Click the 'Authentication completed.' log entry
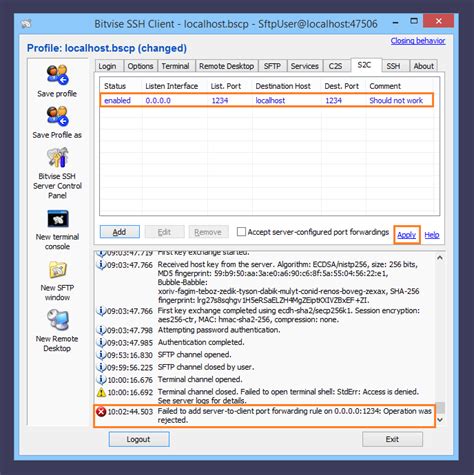474x475 pixels. [201, 342]
